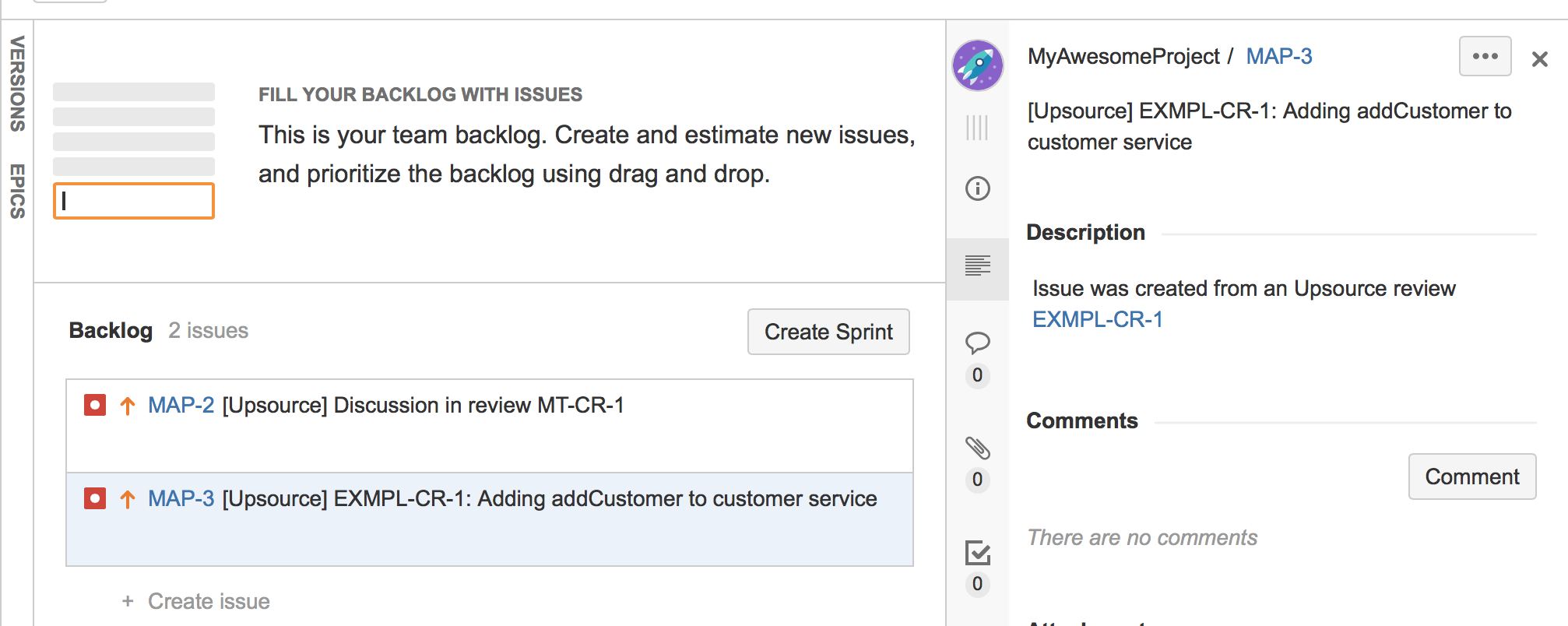The width and height of the screenshot is (1568, 626).
Task: Click the orange priority arrow on MAP-3
Action: 128,499
